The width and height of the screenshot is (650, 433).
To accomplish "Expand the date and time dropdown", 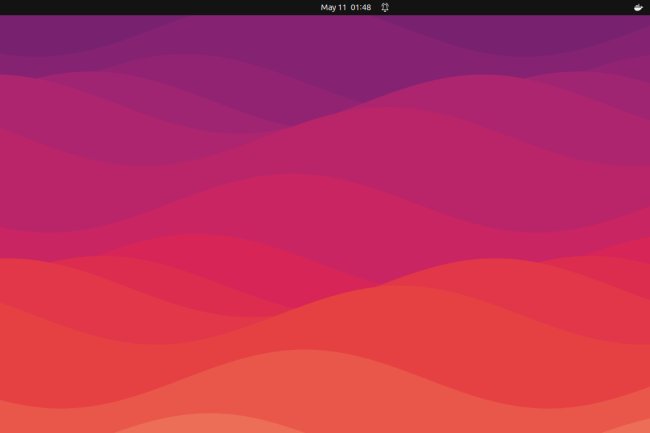I will pyautogui.click(x=346, y=7).
